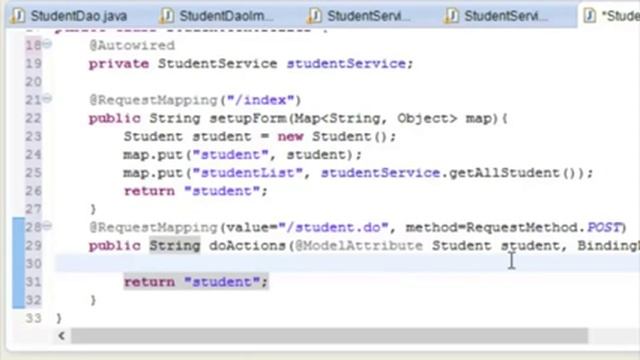Click the @ModelAttribute annotation
Image resolution: width=640 pixels, height=360 pixels.
359,245
